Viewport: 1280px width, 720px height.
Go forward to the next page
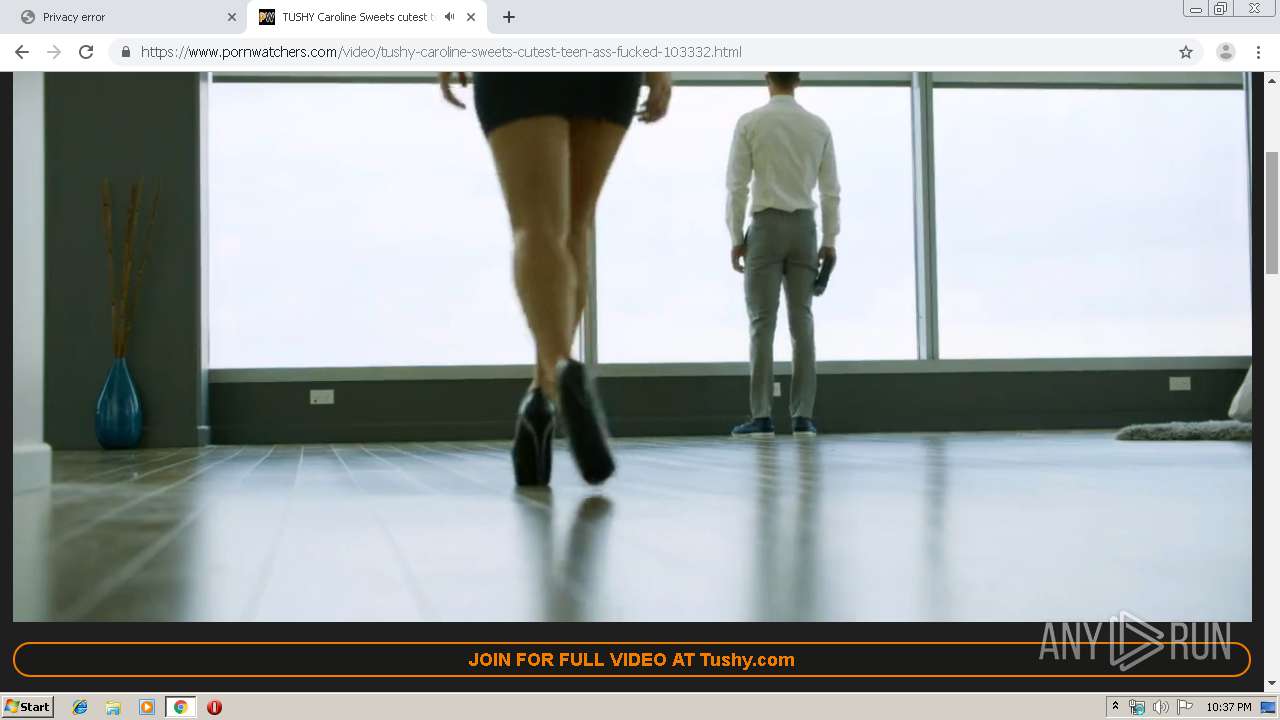click(x=54, y=52)
